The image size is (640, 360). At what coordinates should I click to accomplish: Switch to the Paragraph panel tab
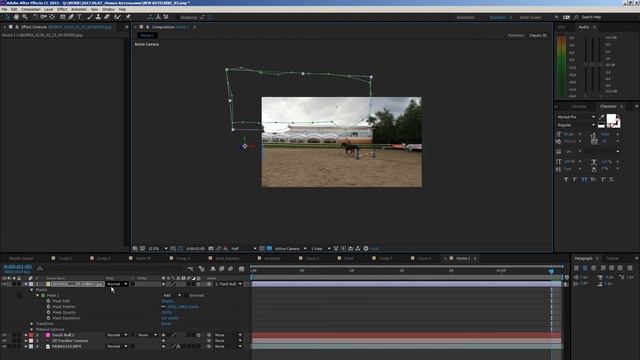click(x=583, y=258)
